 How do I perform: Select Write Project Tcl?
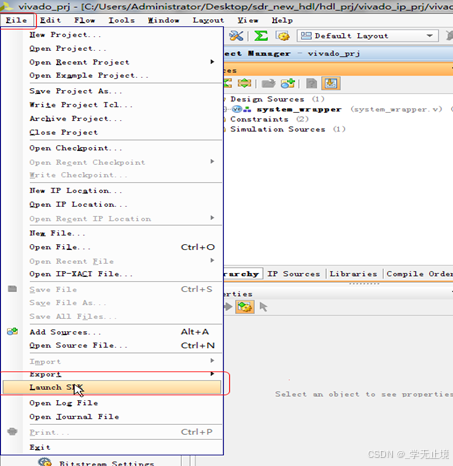point(112,105)
